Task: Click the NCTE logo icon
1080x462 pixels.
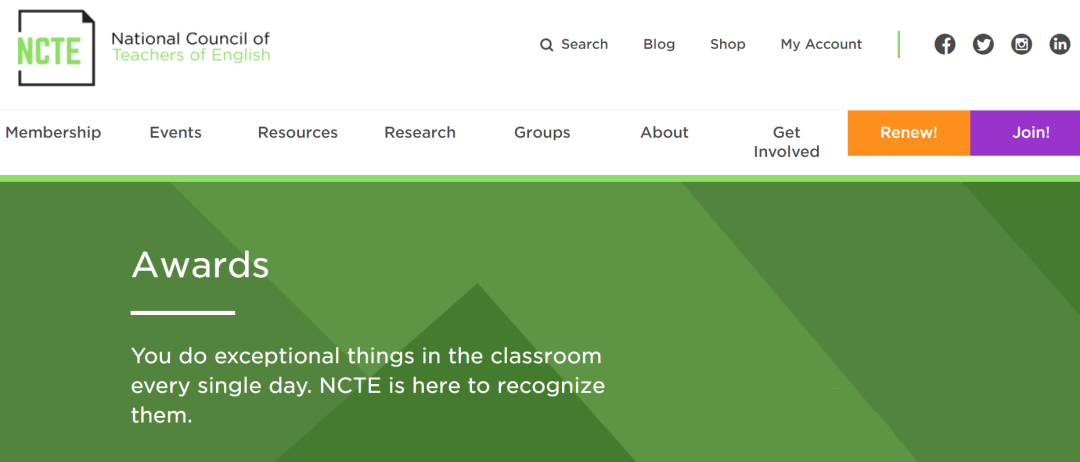Action: [x=55, y=47]
